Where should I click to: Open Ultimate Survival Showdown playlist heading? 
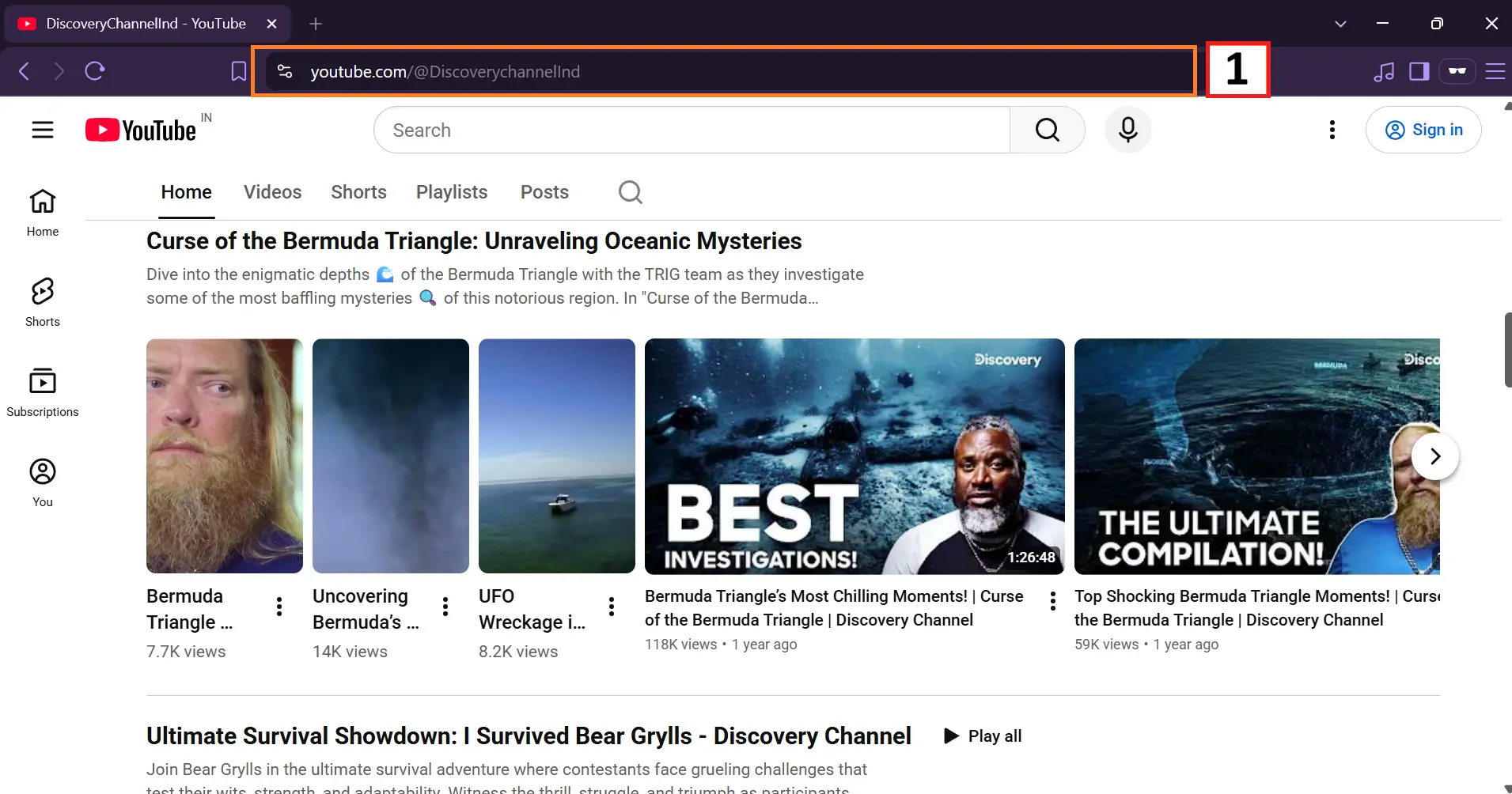(529, 736)
